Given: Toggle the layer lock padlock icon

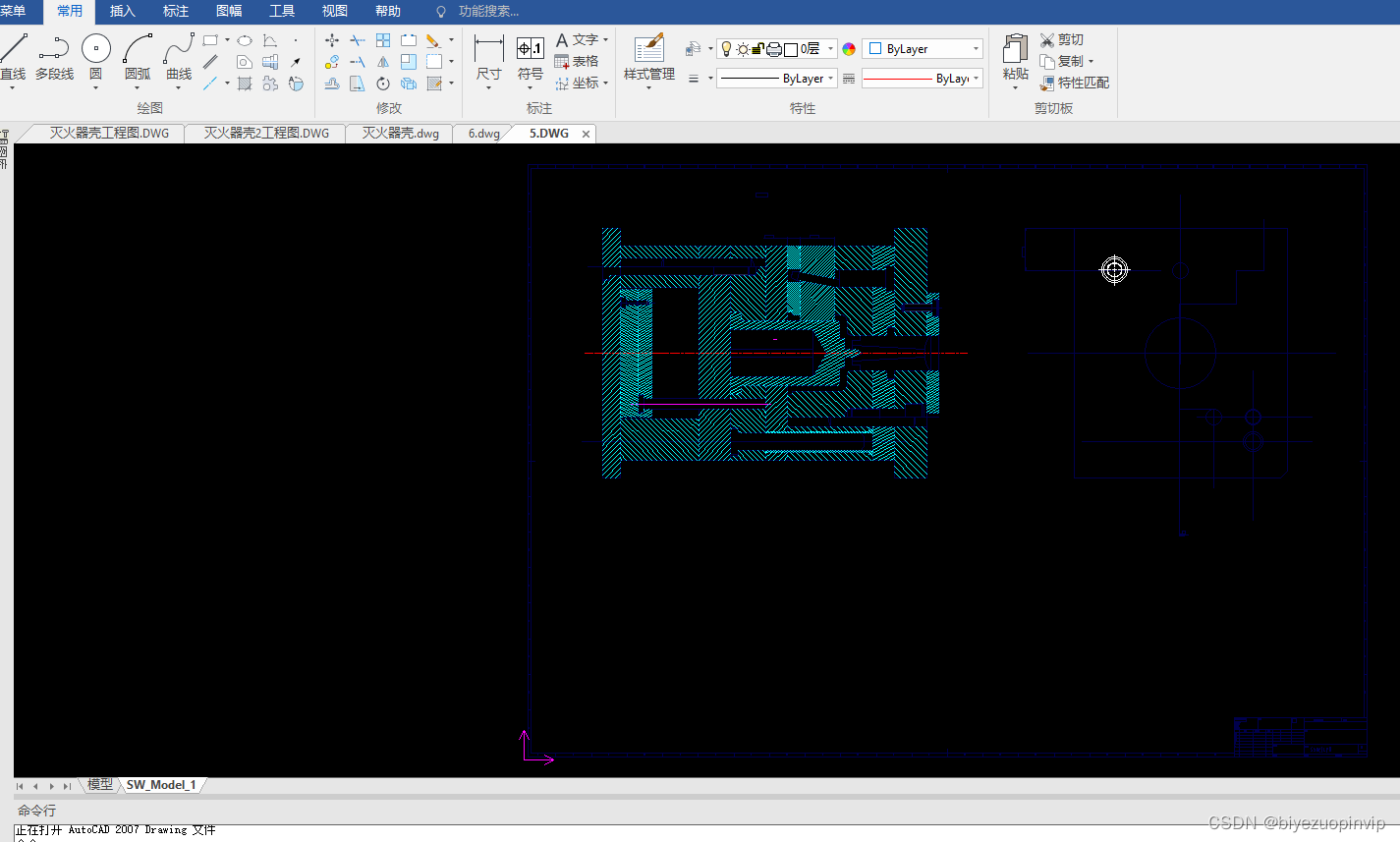Looking at the screenshot, I should (x=757, y=49).
